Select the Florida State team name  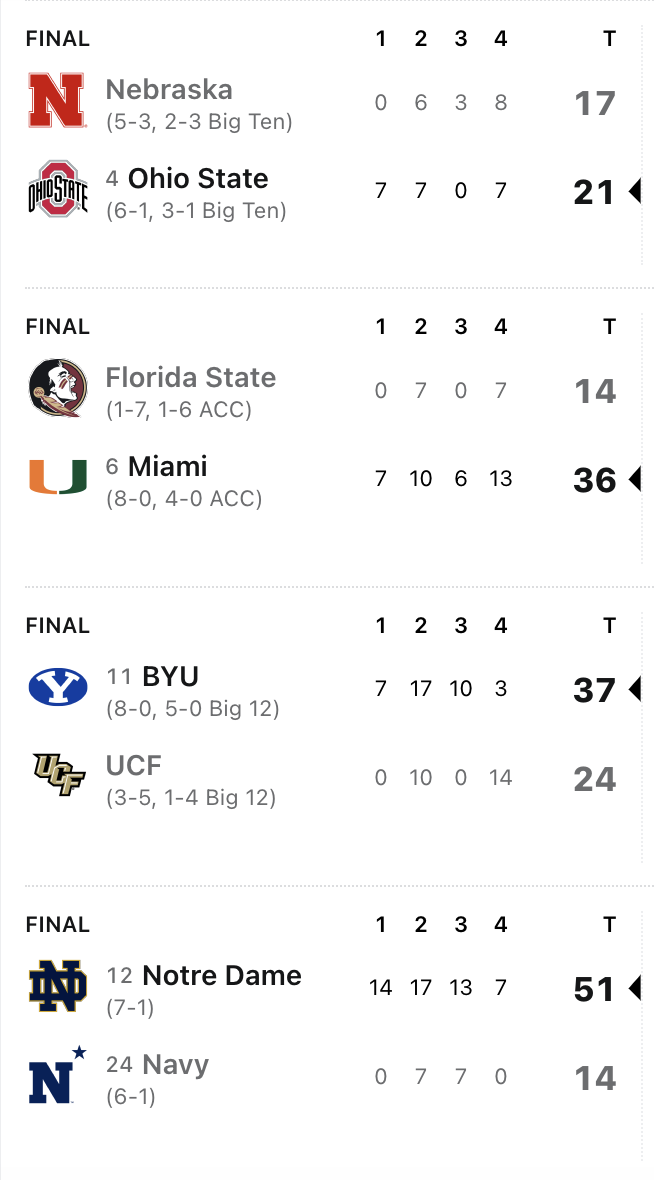pos(191,378)
